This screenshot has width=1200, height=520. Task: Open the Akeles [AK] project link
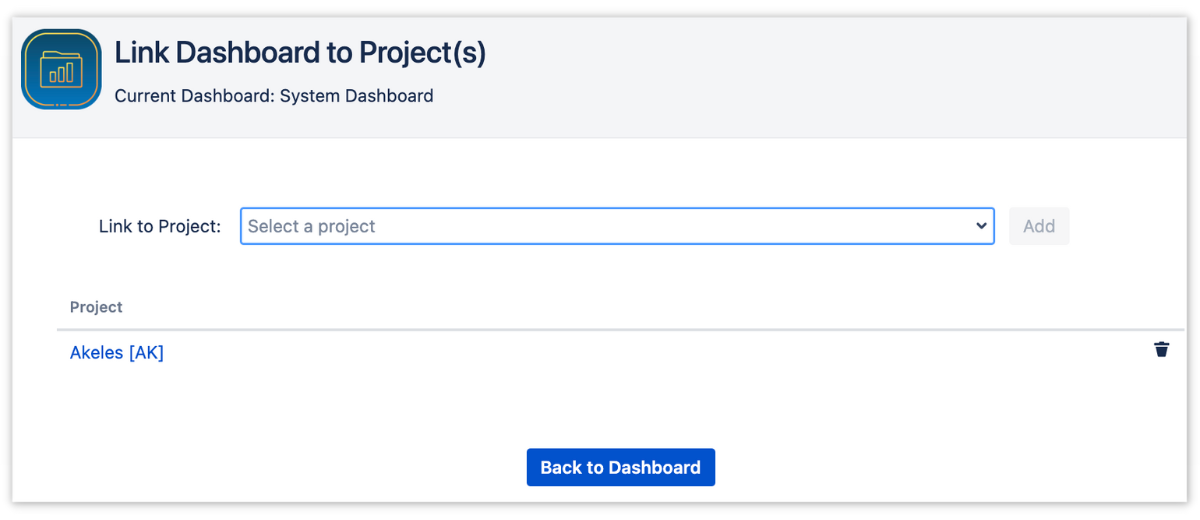[x=116, y=352]
